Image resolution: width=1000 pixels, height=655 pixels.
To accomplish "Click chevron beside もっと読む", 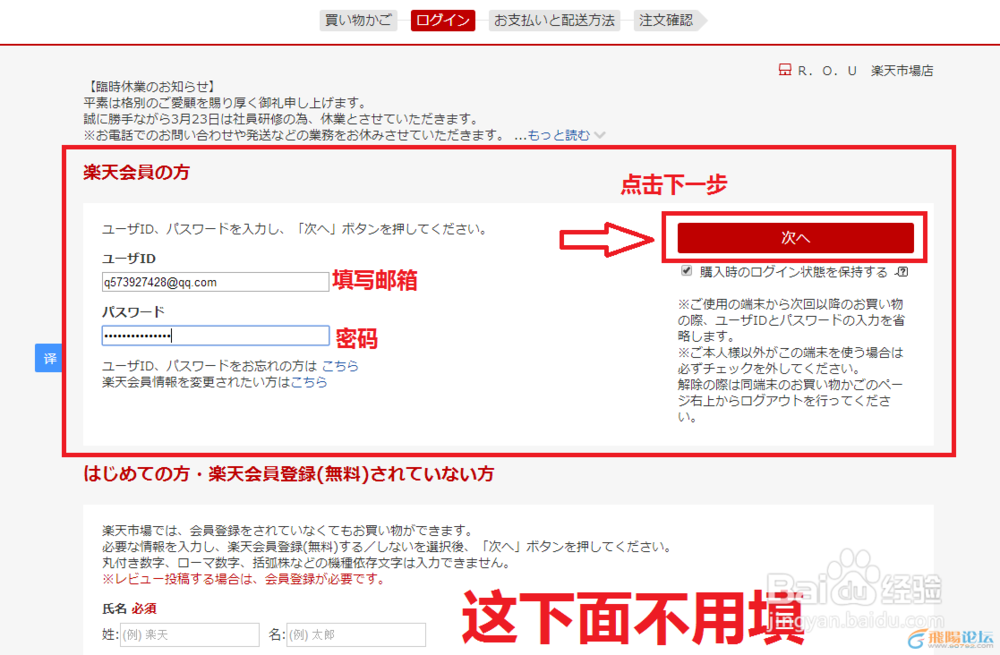I will point(599,135).
